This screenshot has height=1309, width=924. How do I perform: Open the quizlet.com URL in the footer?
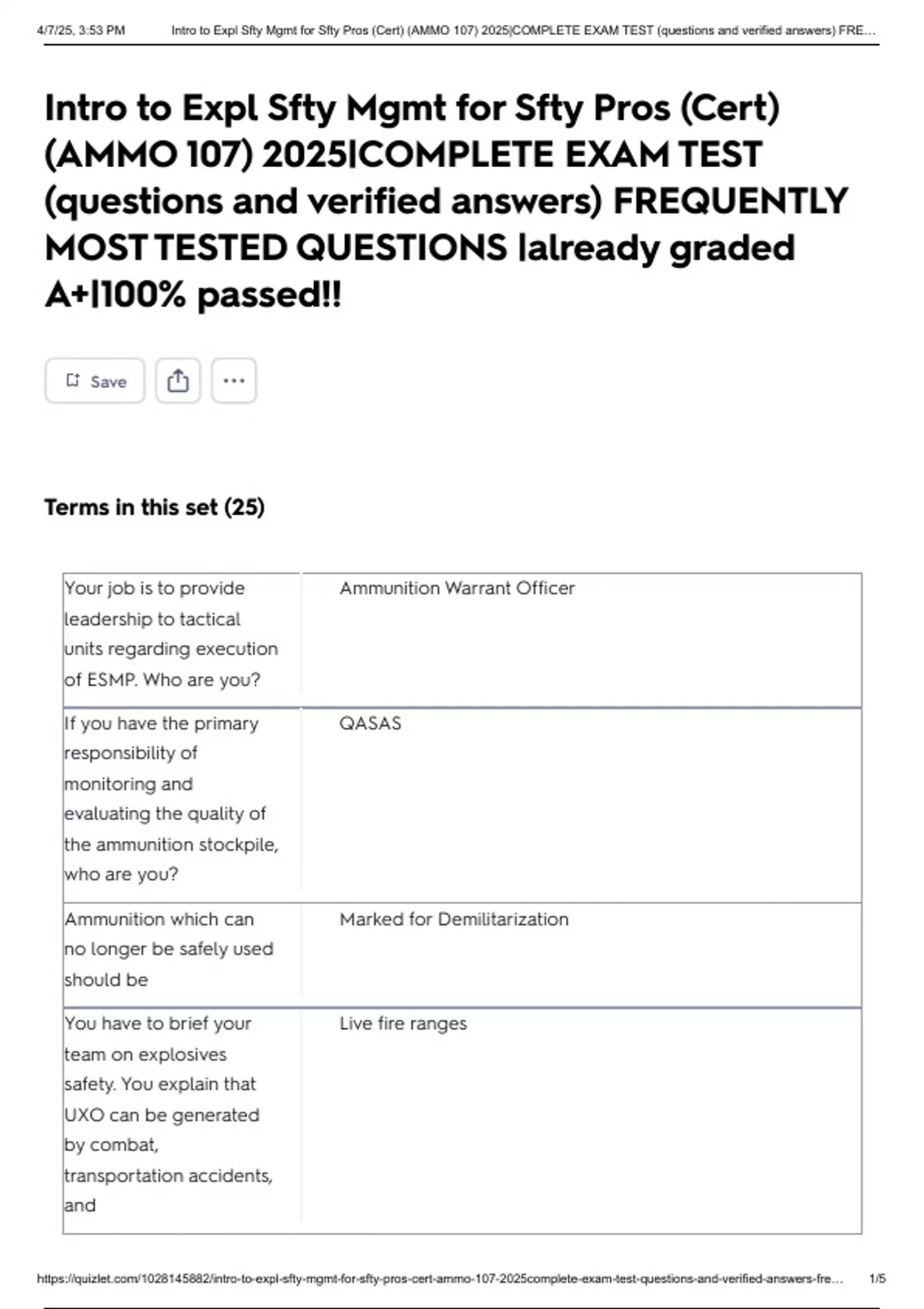coord(440,1278)
